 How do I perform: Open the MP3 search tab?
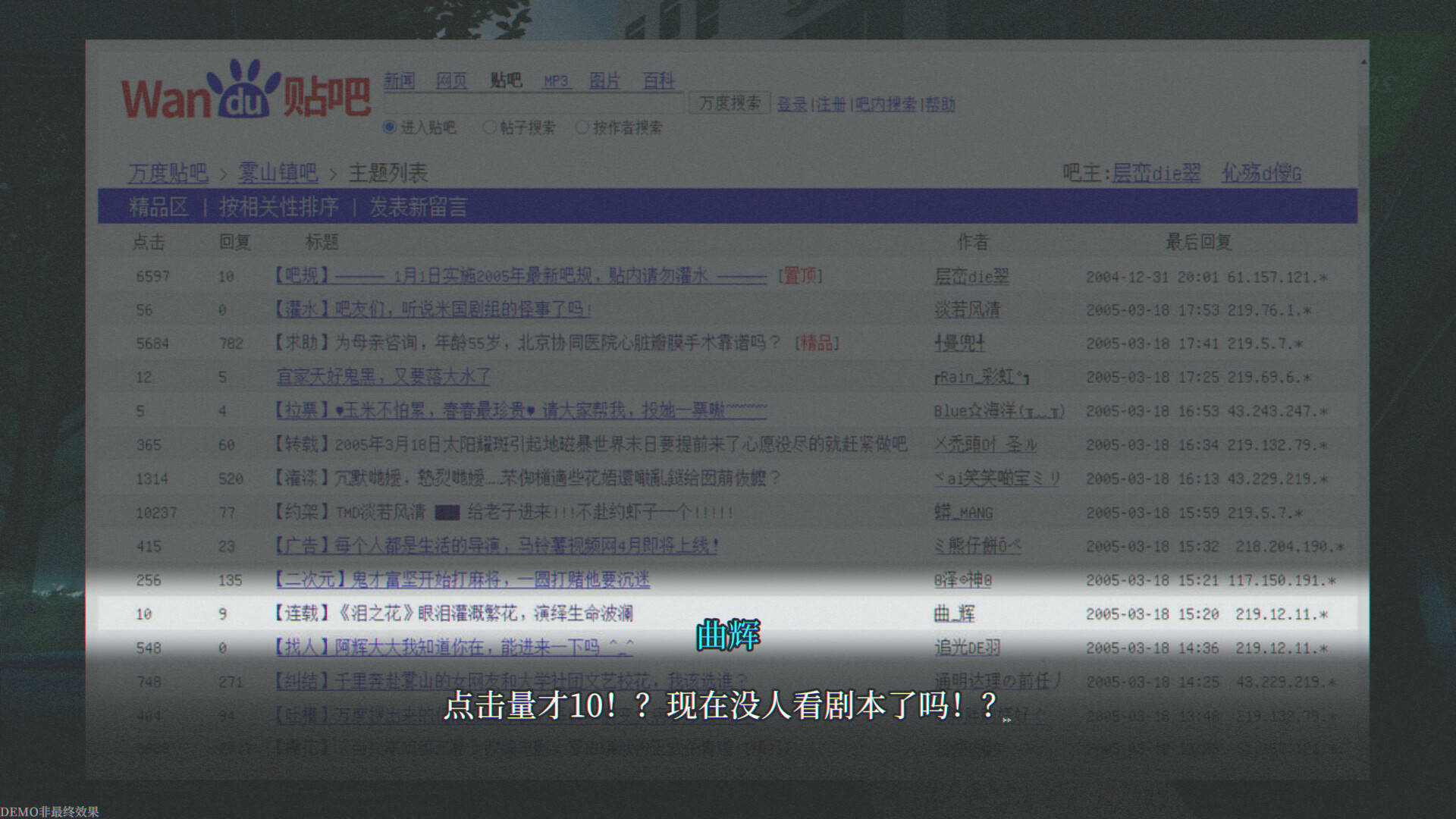point(557,81)
